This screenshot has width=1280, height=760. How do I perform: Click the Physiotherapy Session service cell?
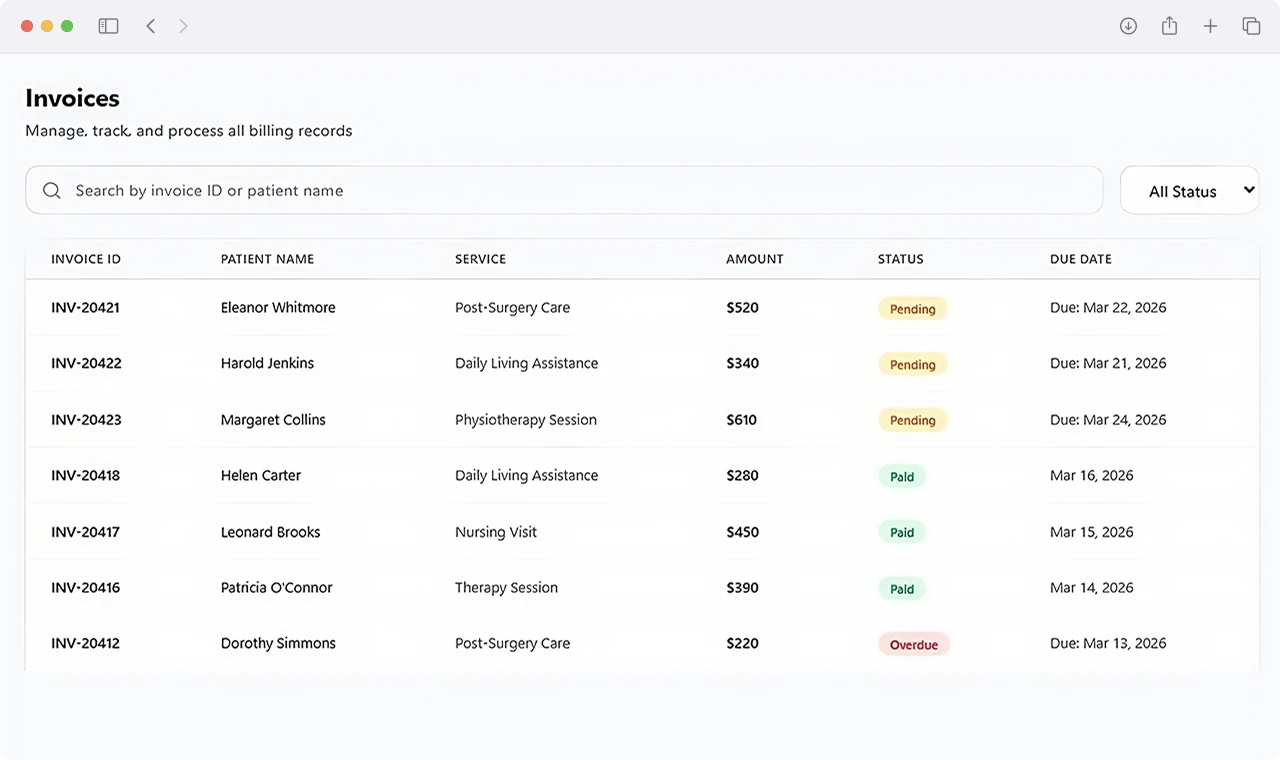(x=526, y=420)
